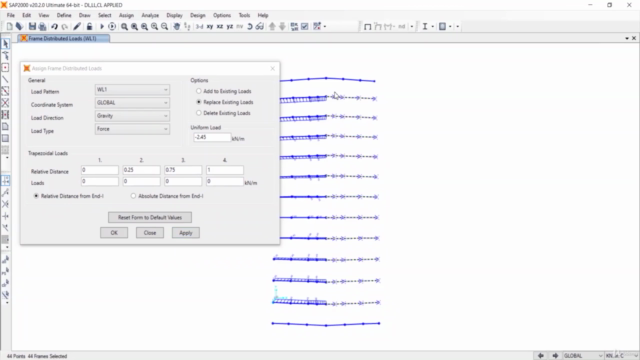
Task: Click the Rotate 3D view icon
Action: click(250, 27)
